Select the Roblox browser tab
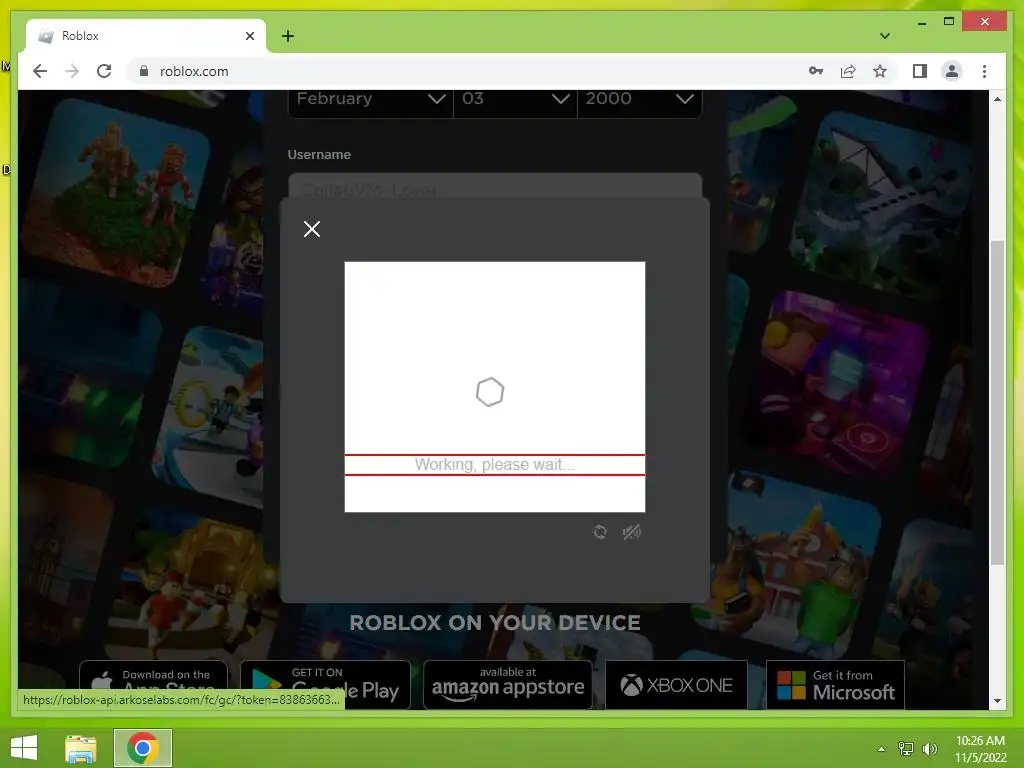Viewport: 1024px width, 768px height. click(146, 36)
